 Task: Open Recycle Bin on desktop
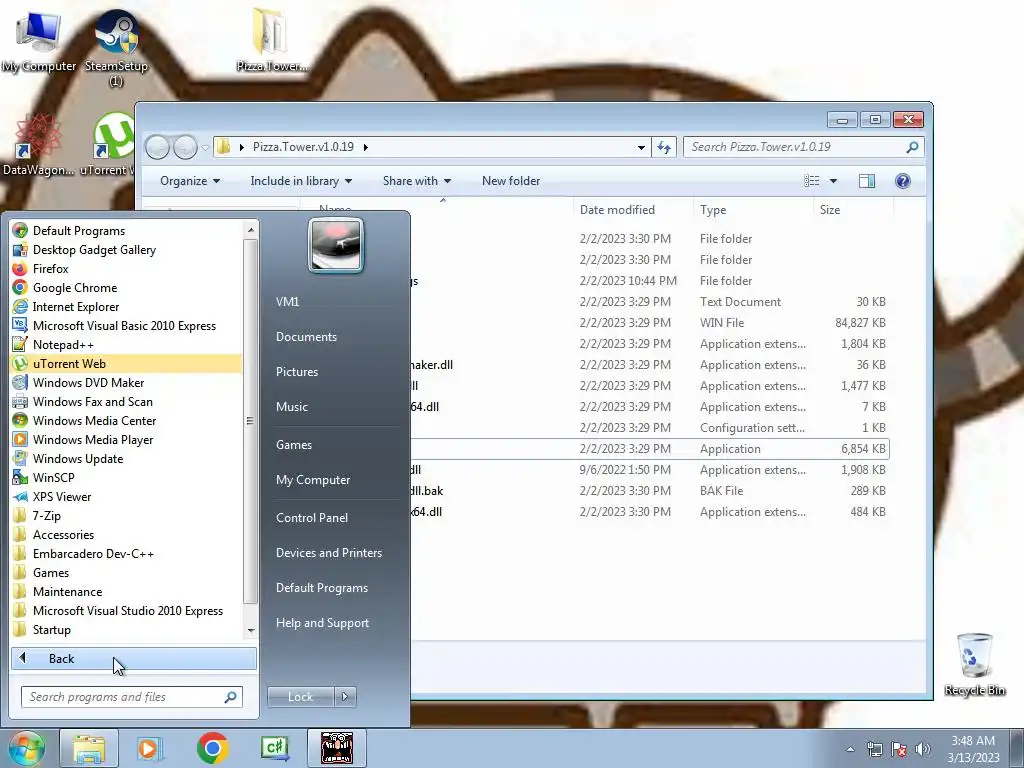974,664
